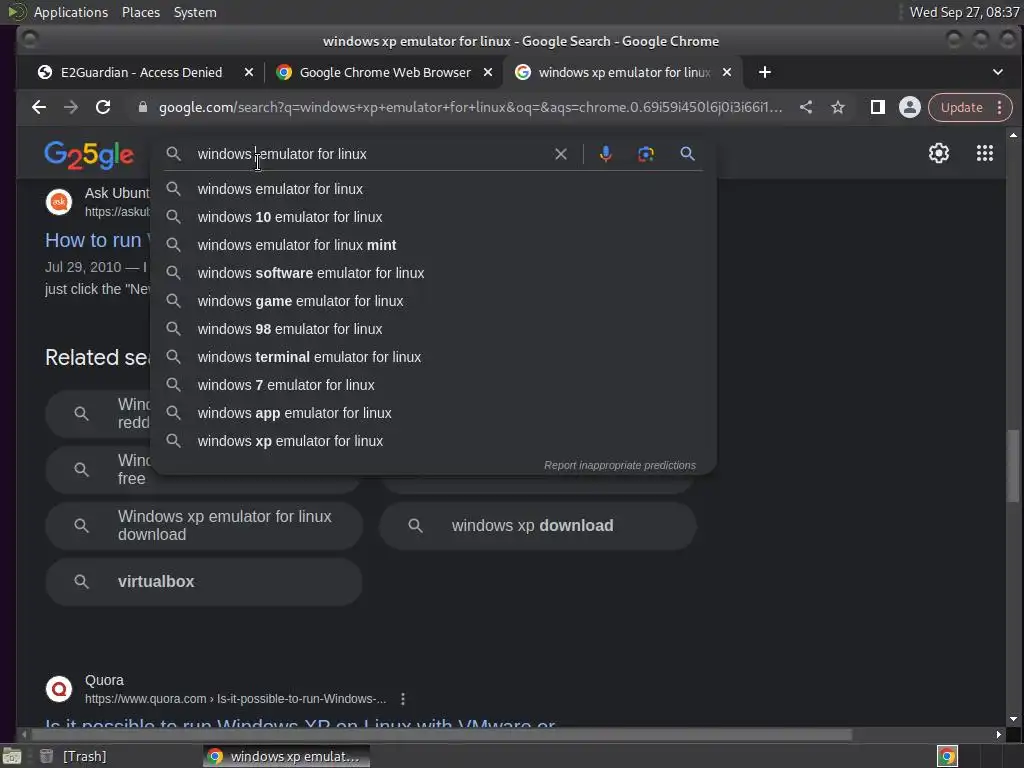Viewport: 1024px width, 768px height.
Task: Go back to the previous page
Action: pos(39,107)
